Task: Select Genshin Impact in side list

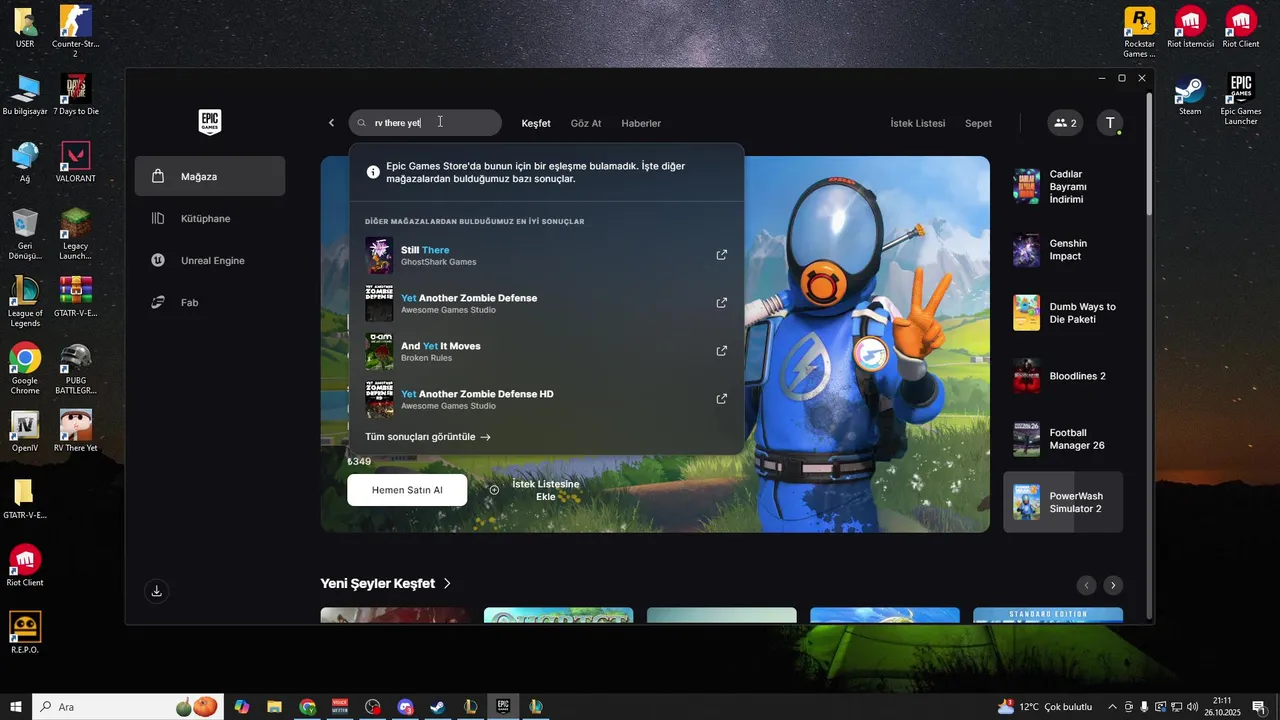Action: click(x=1063, y=250)
